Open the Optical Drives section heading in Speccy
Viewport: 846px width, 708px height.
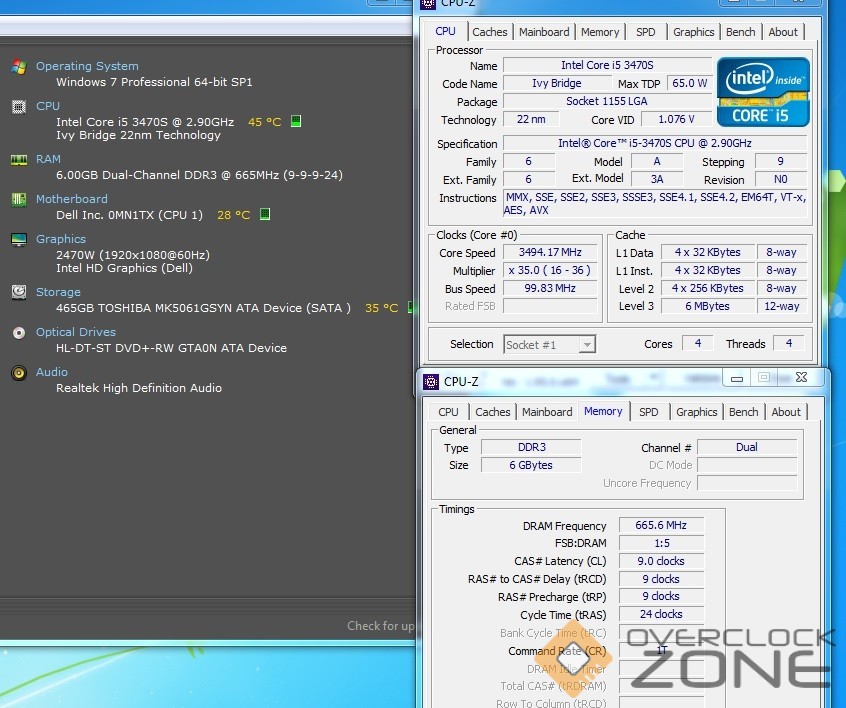[x=76, y=332]
